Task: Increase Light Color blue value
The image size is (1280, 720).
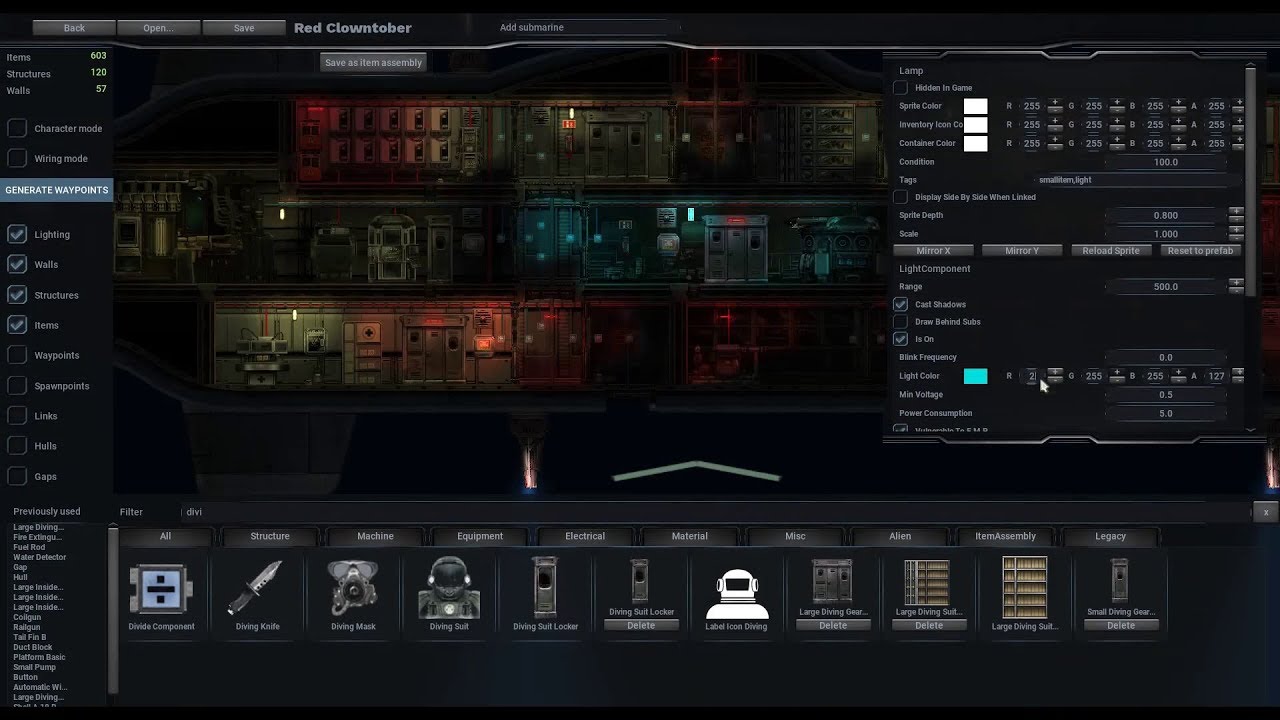Action: click(1177, 372)
